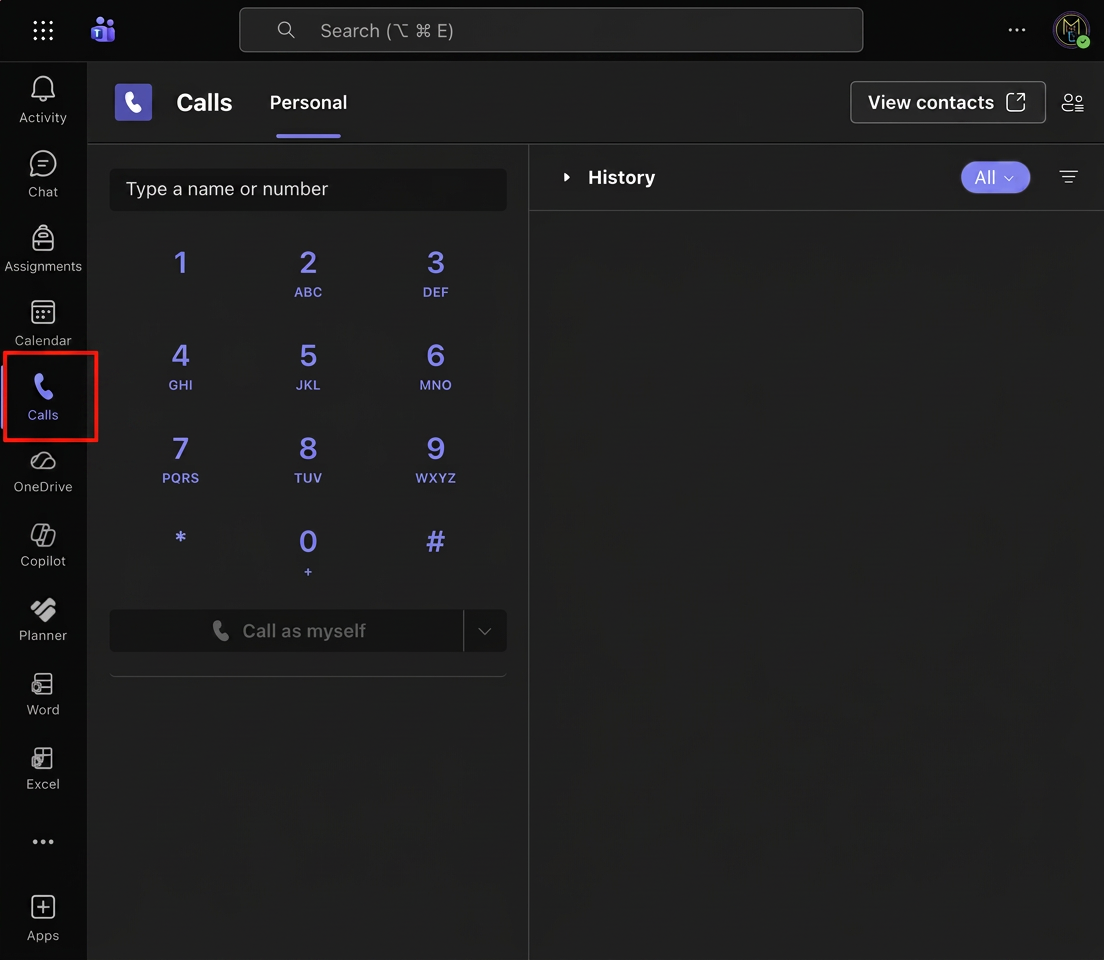Open Word from the sidebar
This screenshot has width=1104, height=960.
point(43,694)
